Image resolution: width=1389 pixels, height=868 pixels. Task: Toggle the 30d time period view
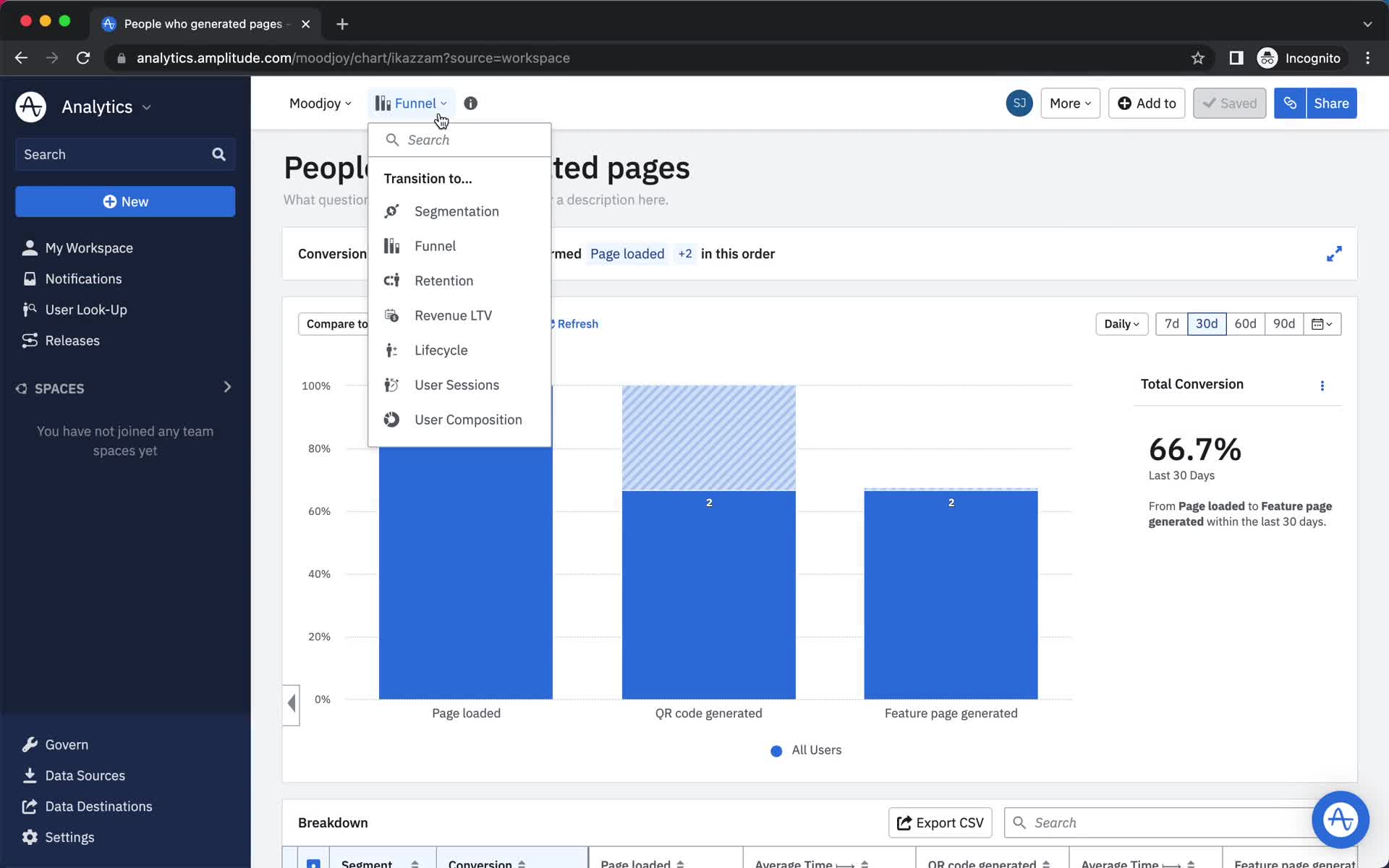(x=1206, y=323)
